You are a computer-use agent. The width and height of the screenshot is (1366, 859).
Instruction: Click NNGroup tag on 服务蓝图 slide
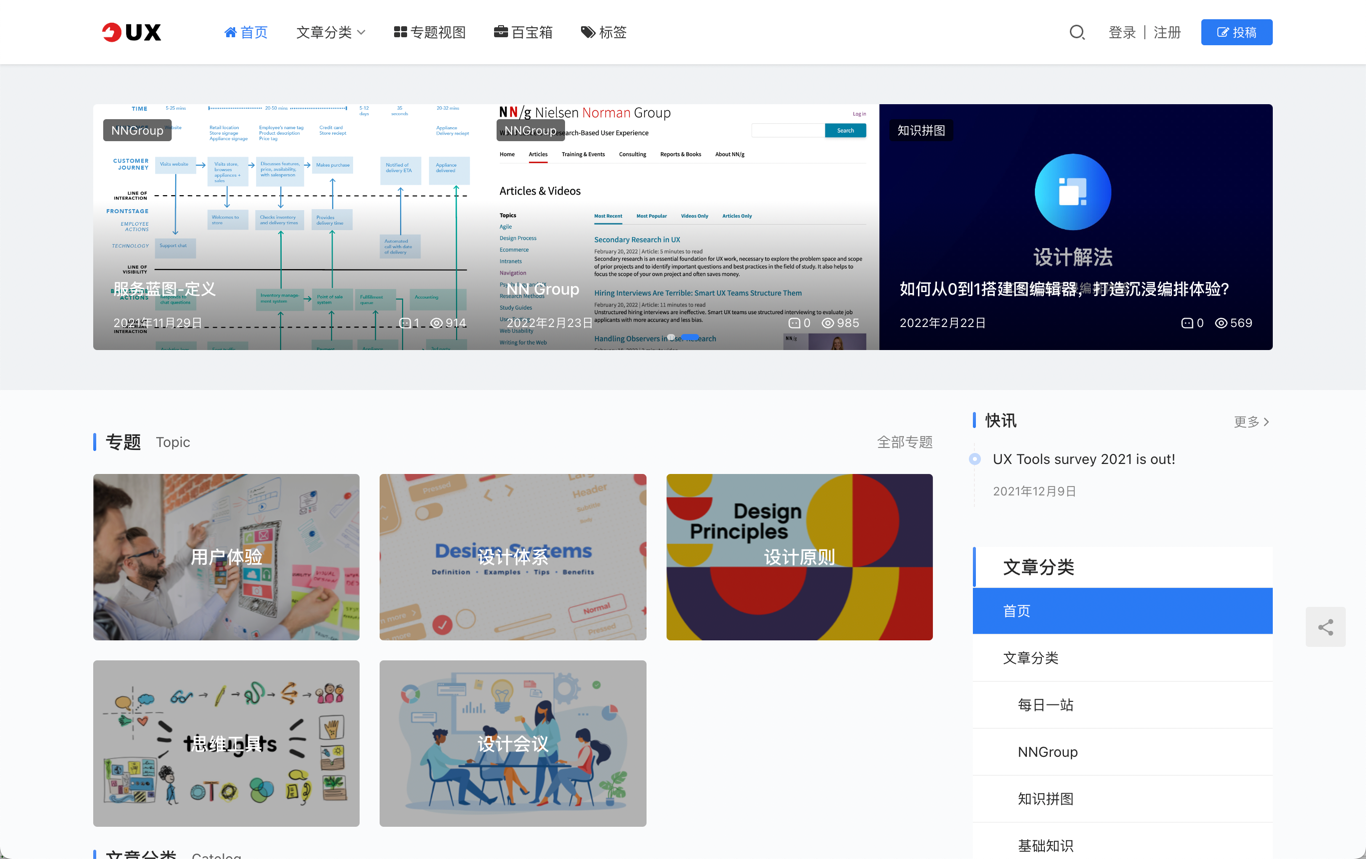[137, 130]
